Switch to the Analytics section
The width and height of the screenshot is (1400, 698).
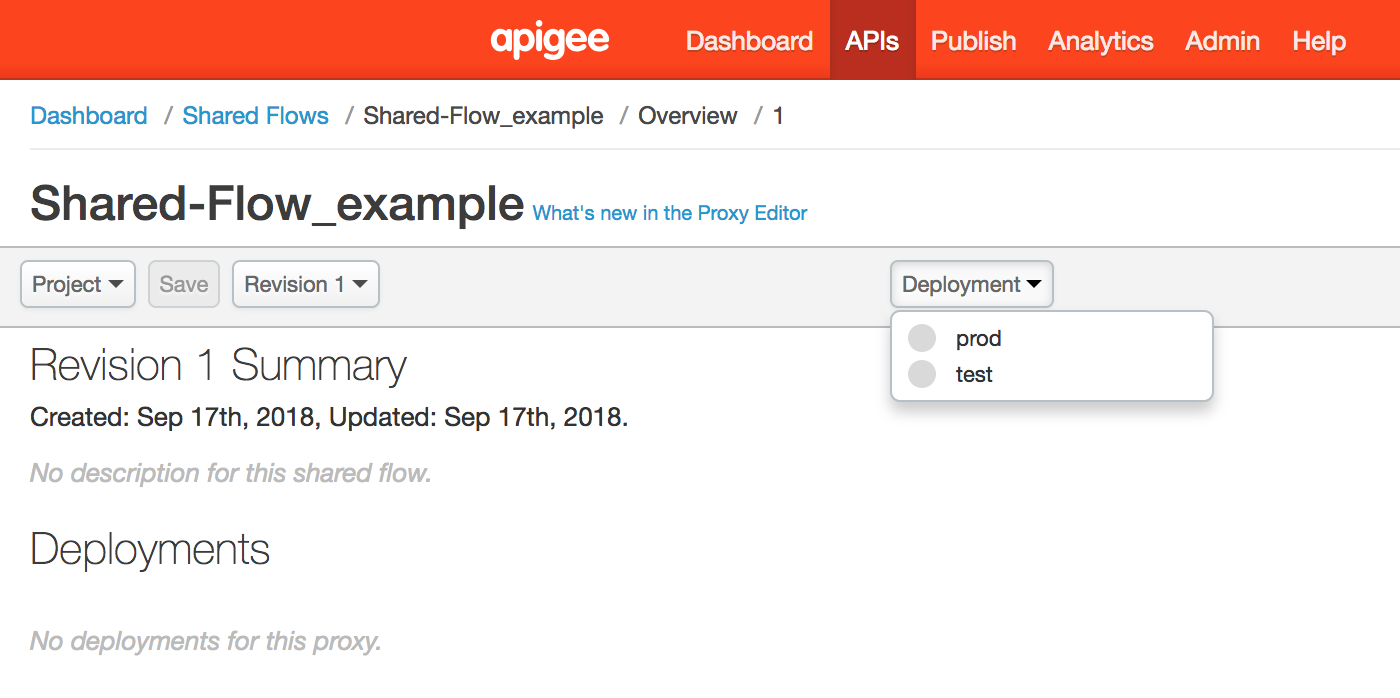1100,41
